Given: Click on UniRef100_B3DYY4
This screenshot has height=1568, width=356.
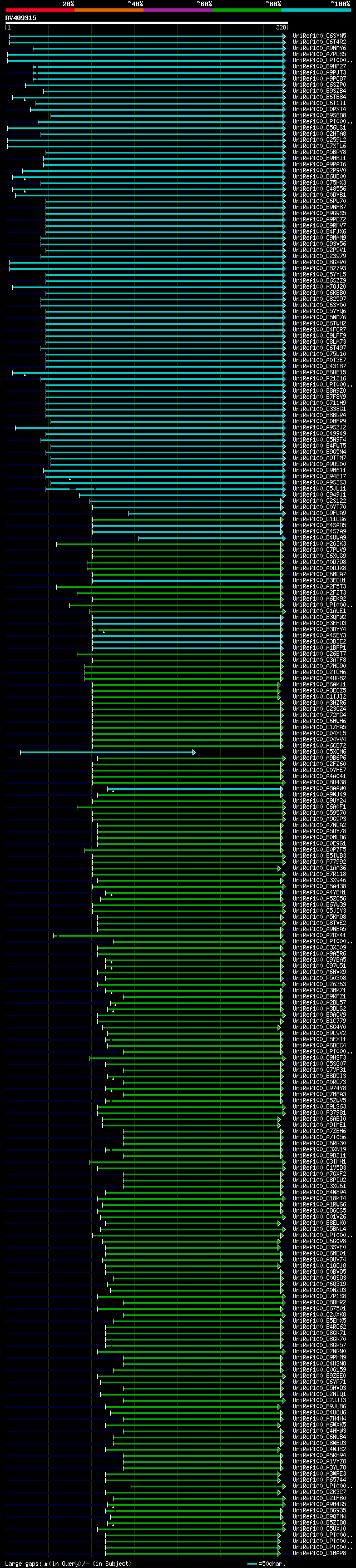Looking at the screenshot, I should tap(319, 630).
